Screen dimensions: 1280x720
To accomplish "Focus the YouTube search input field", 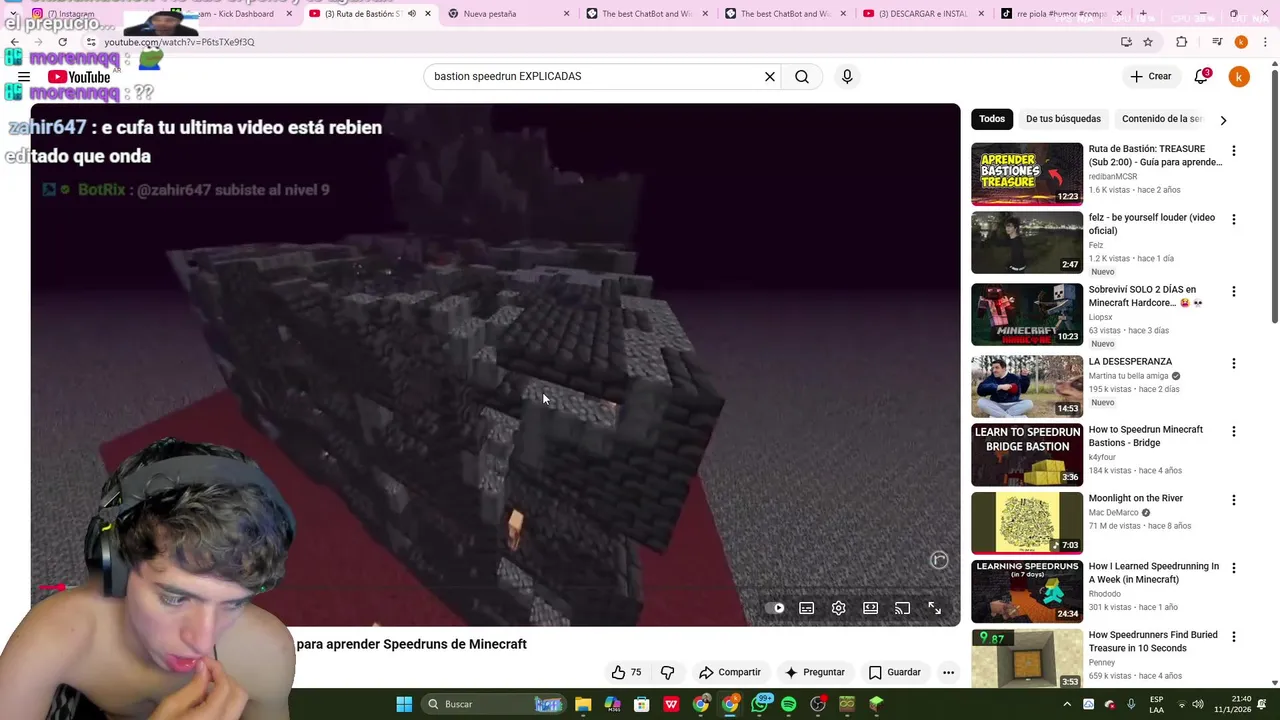I will [x=590, y=76].
